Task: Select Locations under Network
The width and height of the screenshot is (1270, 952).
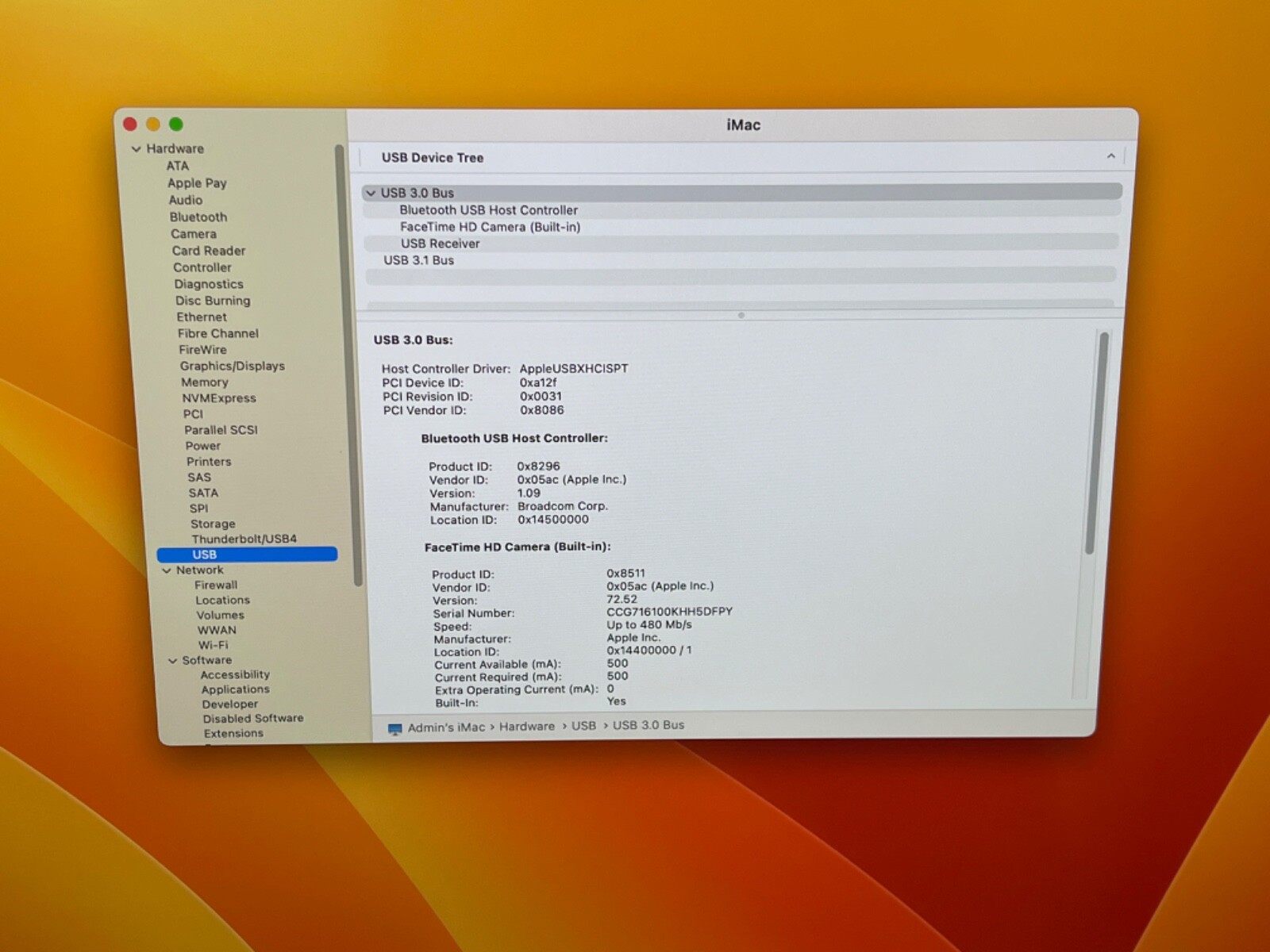Action: [222, 601]
